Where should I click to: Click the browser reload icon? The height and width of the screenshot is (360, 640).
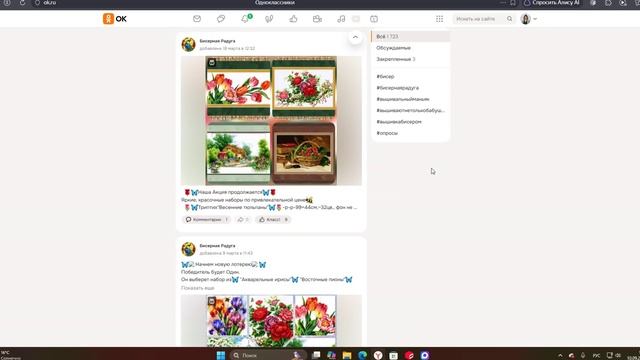tap(22, 3)
